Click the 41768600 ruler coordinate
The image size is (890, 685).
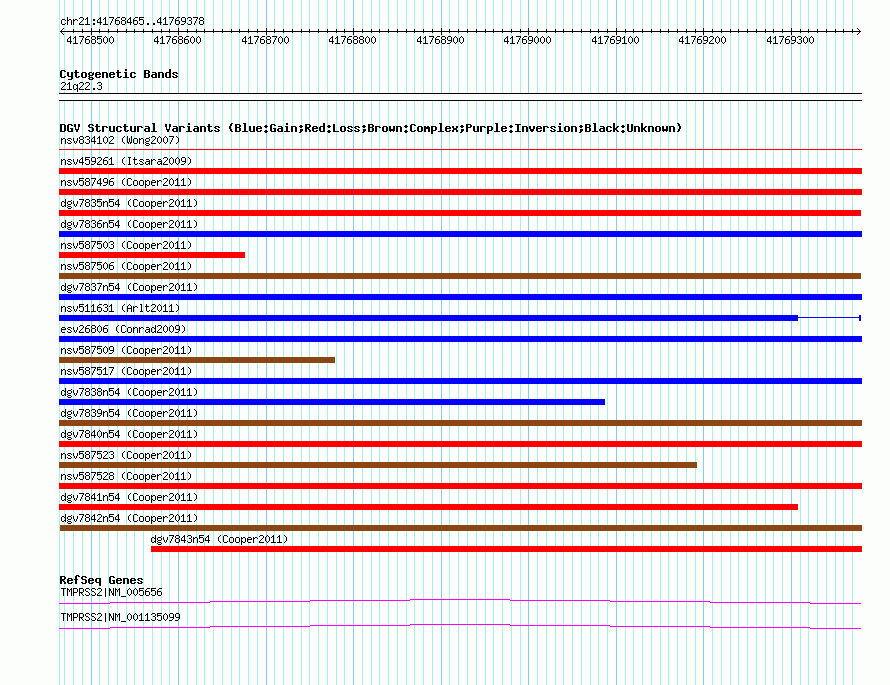178,40
